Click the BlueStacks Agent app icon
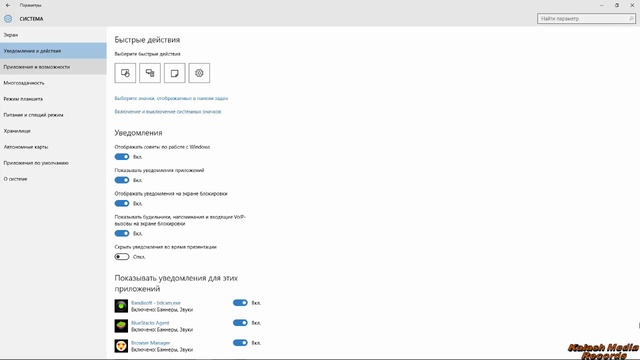640x360 pixels. click(121, 326)
